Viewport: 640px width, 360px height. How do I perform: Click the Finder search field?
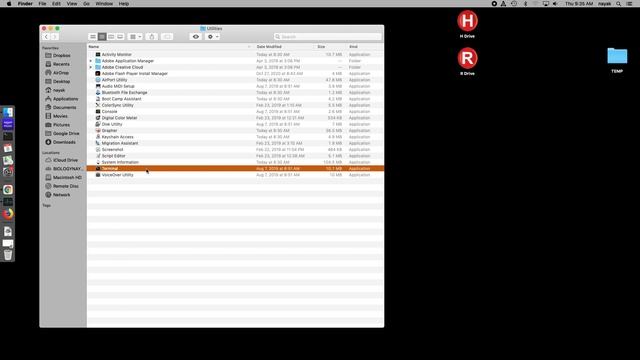pyautogui.click(x=328, y=37)
